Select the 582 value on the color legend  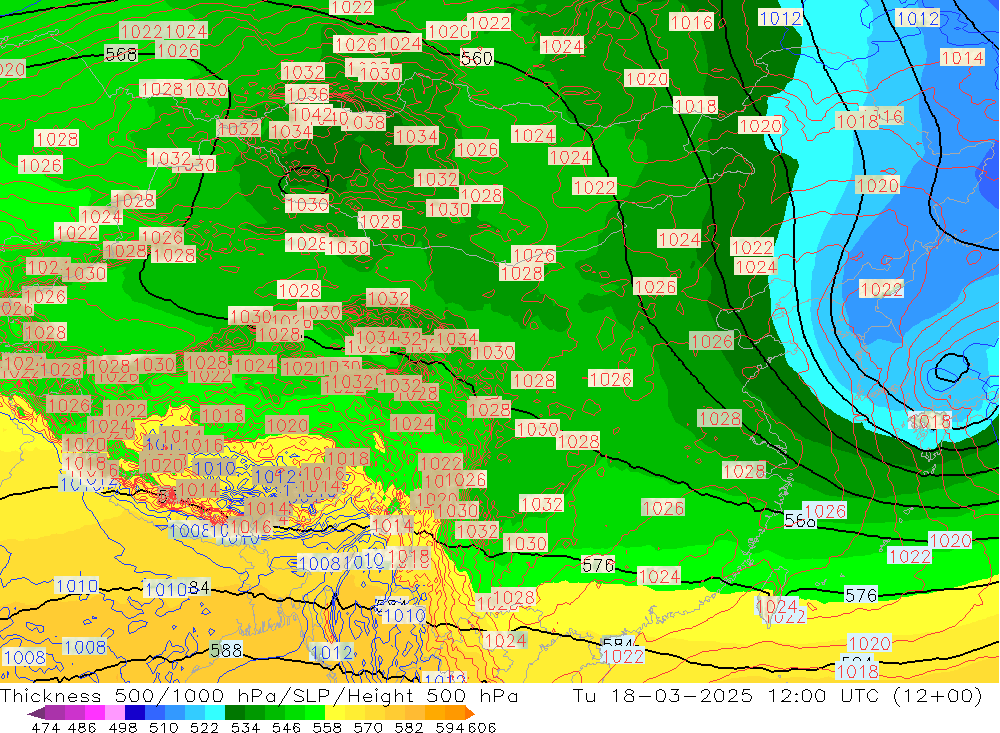coord(409,727)
